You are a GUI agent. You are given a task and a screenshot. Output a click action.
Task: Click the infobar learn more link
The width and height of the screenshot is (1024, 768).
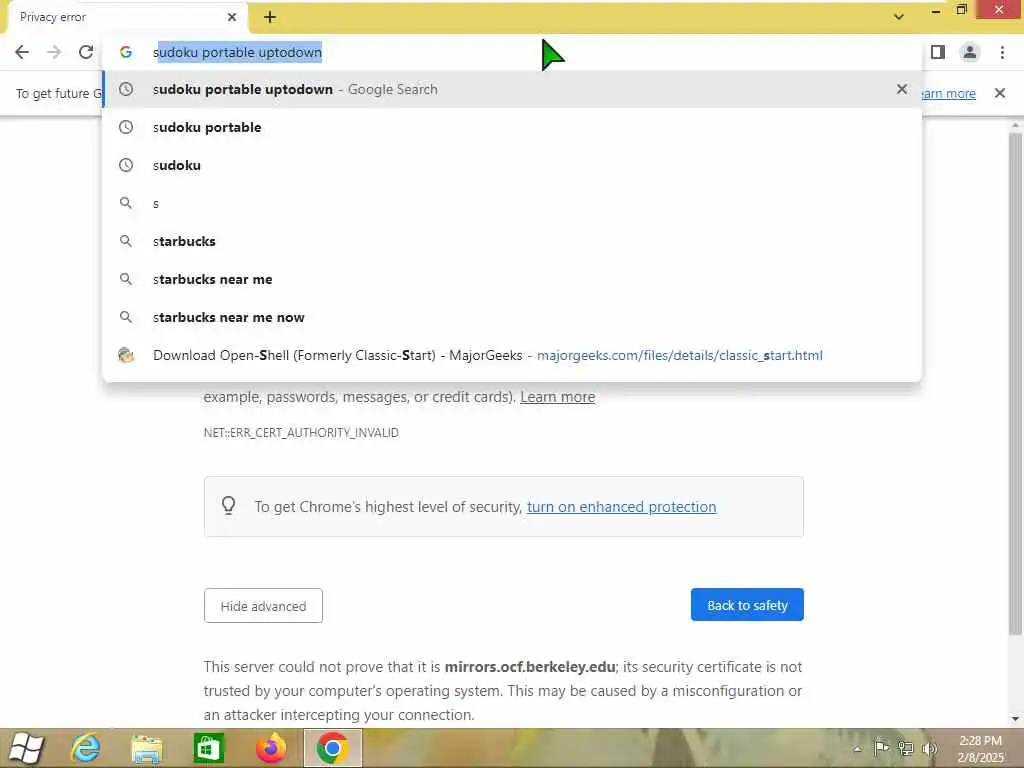coord(948,93)
